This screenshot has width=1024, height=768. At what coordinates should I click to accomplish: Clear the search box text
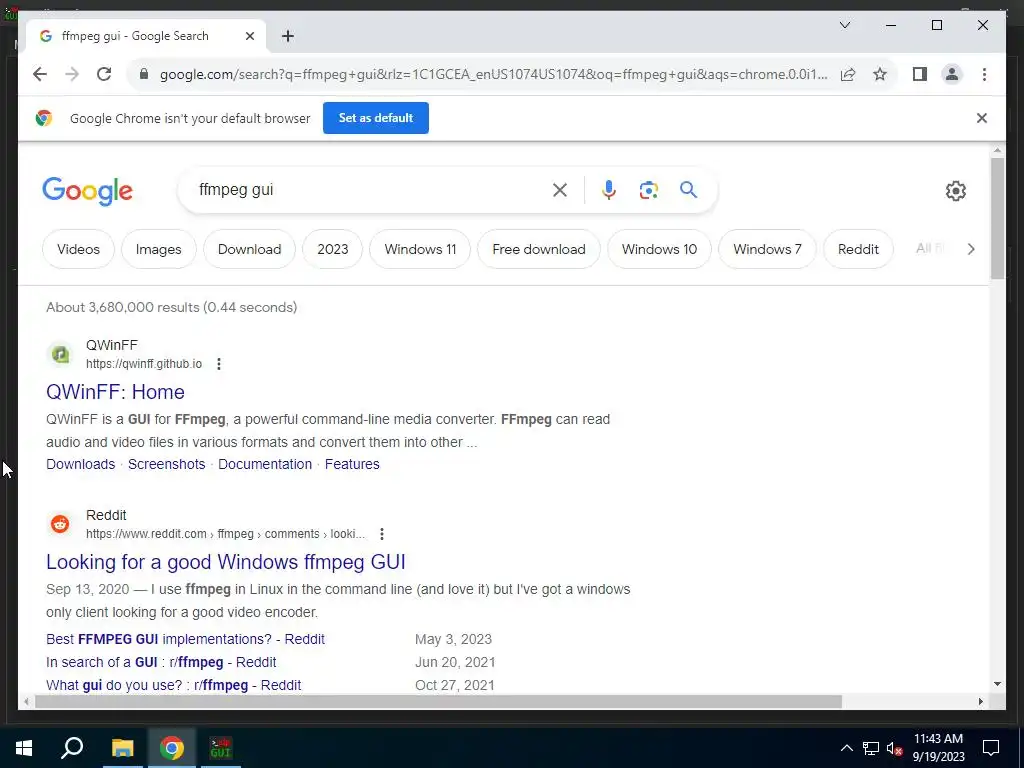coord(560,190)
